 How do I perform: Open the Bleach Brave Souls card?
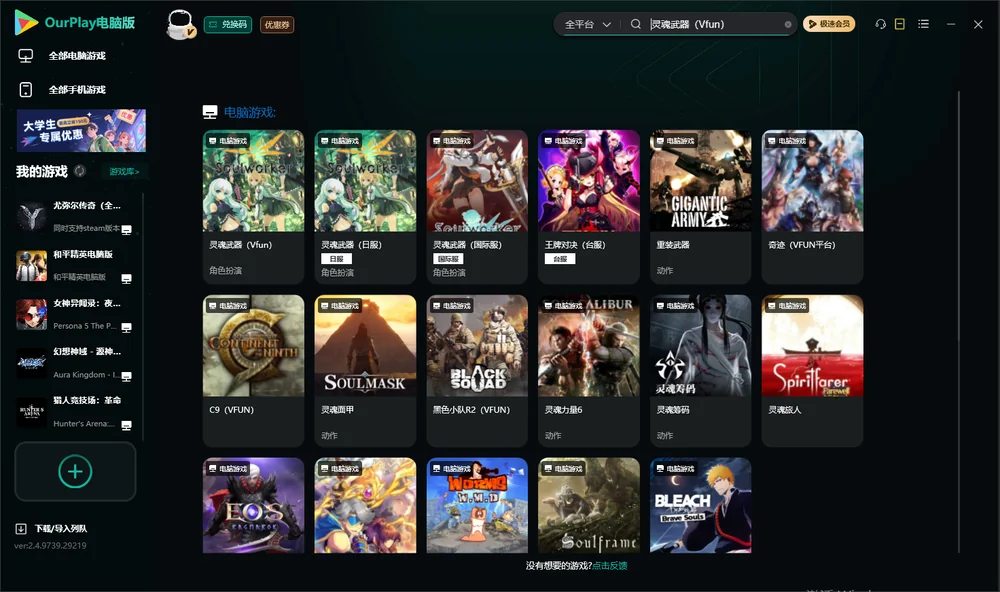pyautogui.click(x=700, y=505)
